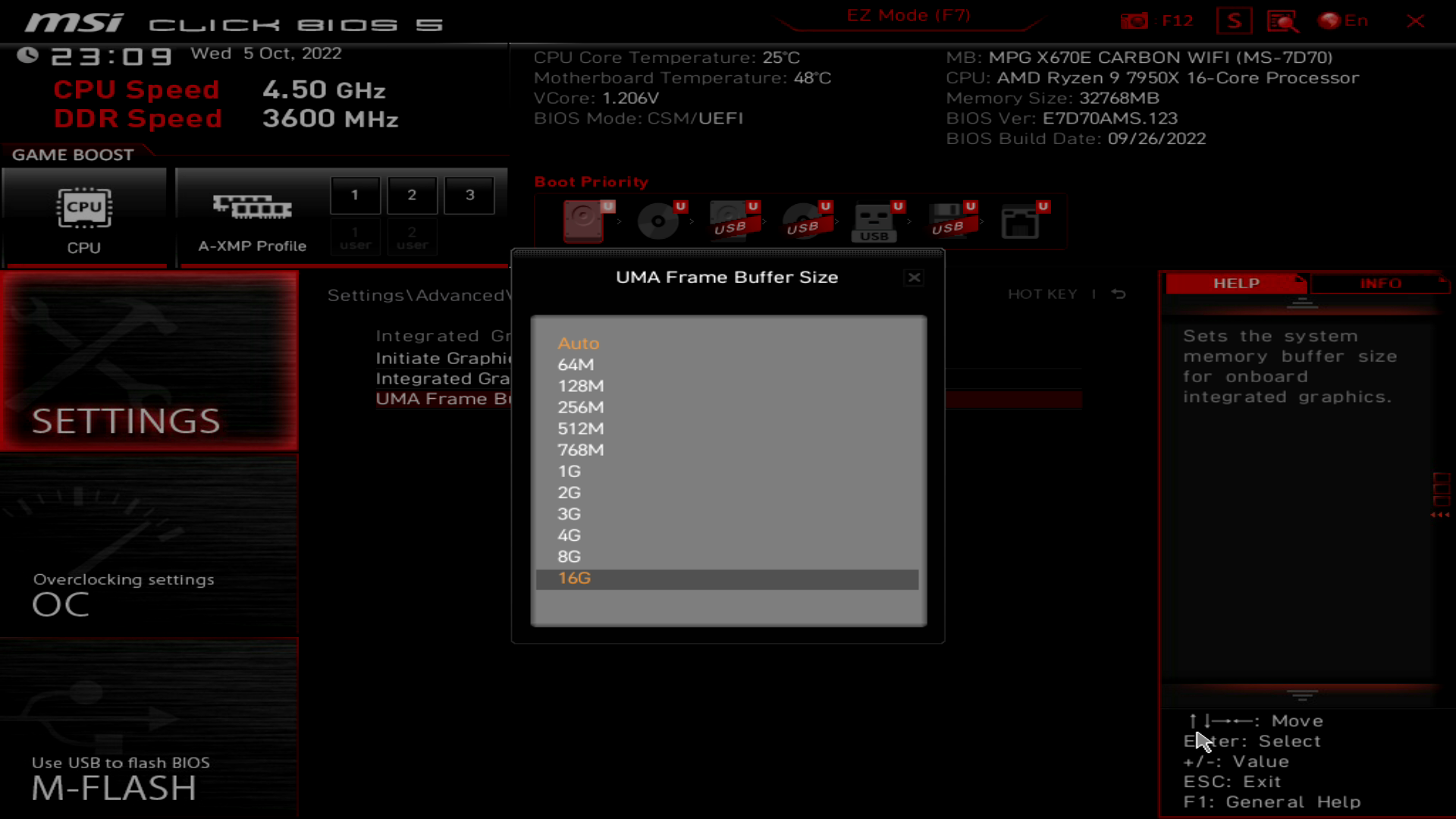Switch to the HELP tab
Image resolution: width=1456 pixels, height=819 pixels.
coord(1236,284)
